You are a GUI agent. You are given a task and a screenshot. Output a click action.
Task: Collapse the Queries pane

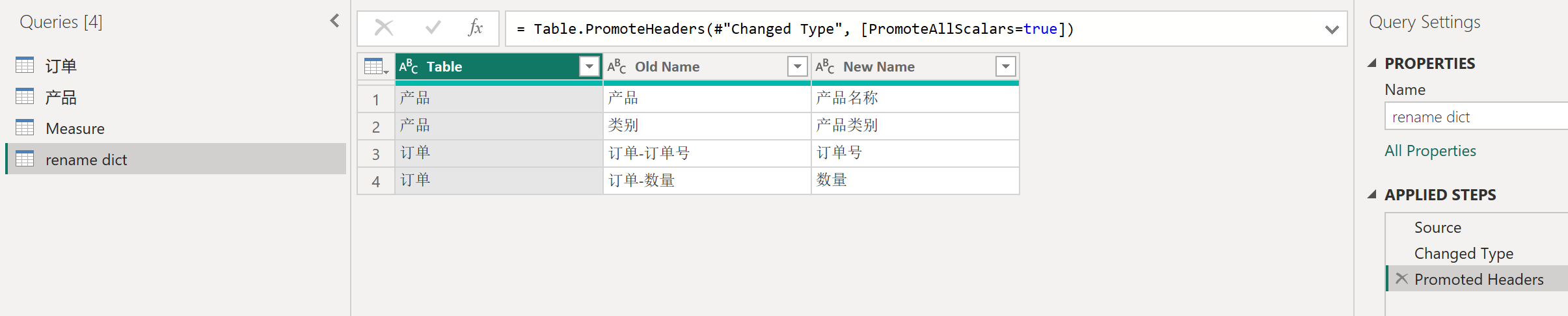point(335,21)
